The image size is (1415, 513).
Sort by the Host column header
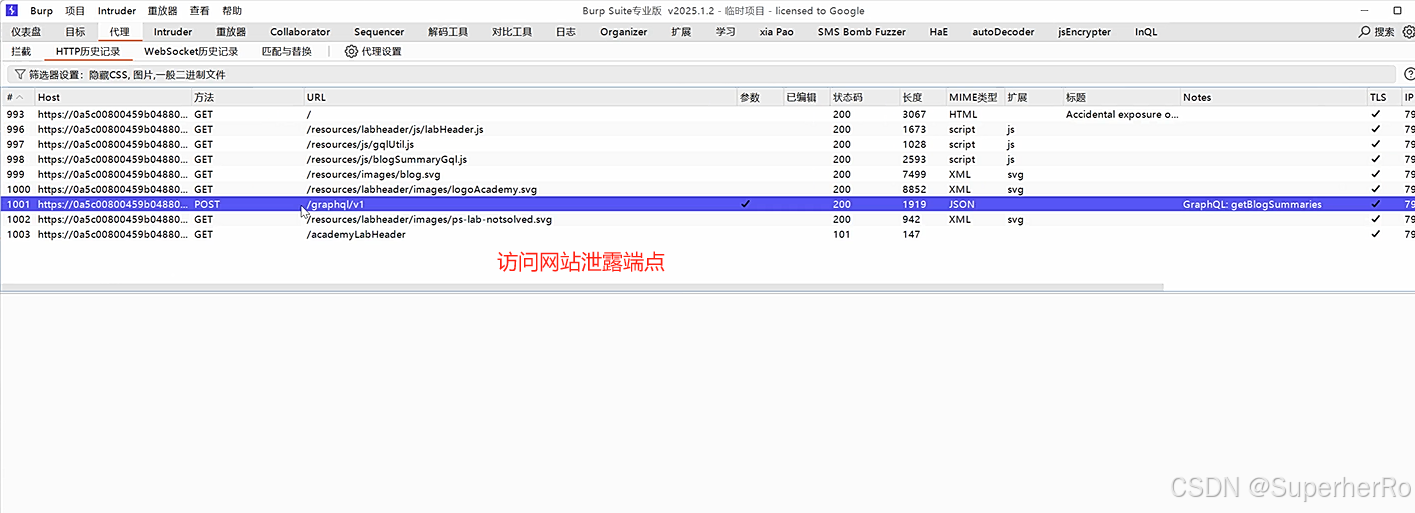click(x=113, y=97)
